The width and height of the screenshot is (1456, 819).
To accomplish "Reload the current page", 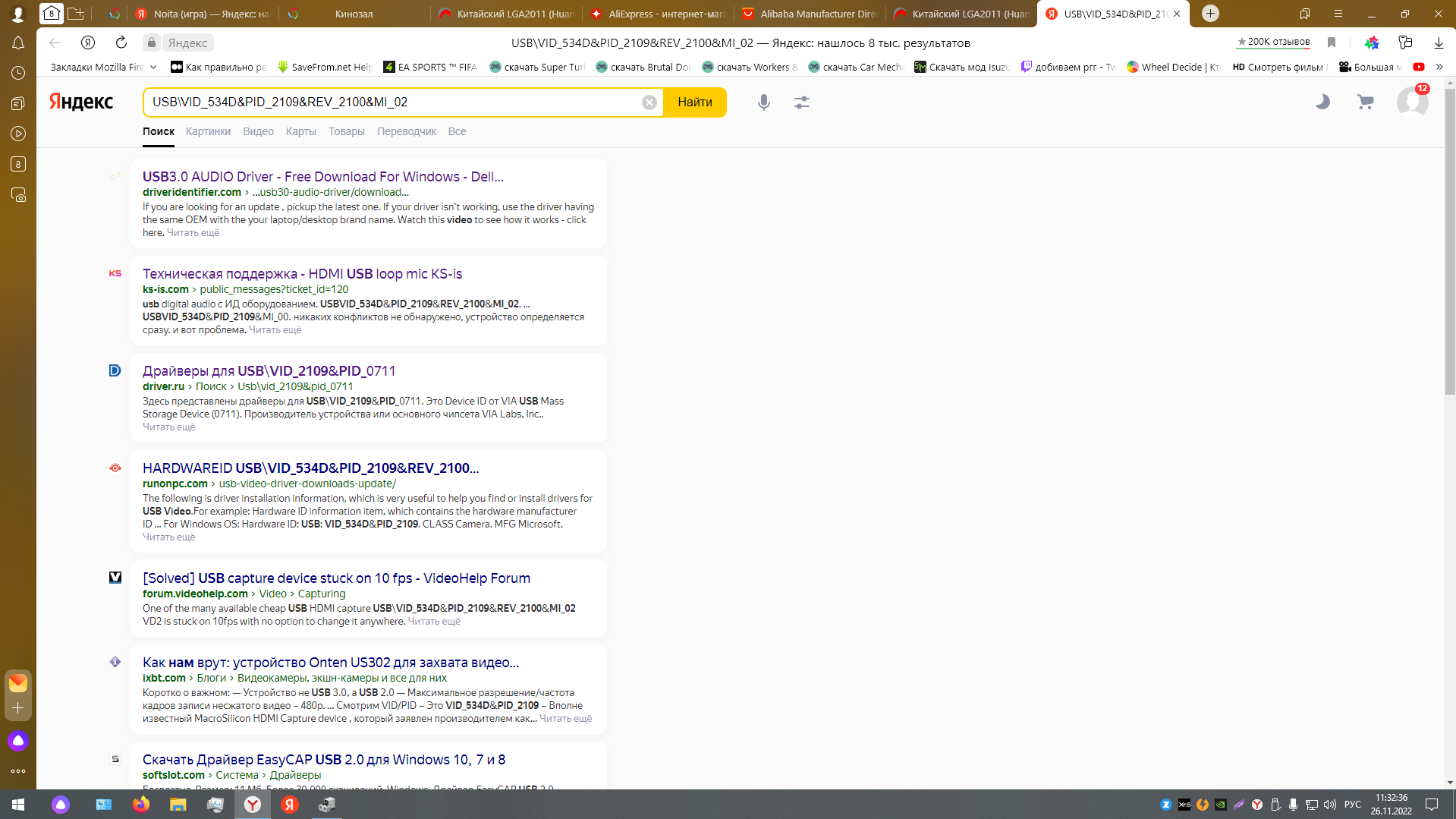I will (x=121, y=43).
